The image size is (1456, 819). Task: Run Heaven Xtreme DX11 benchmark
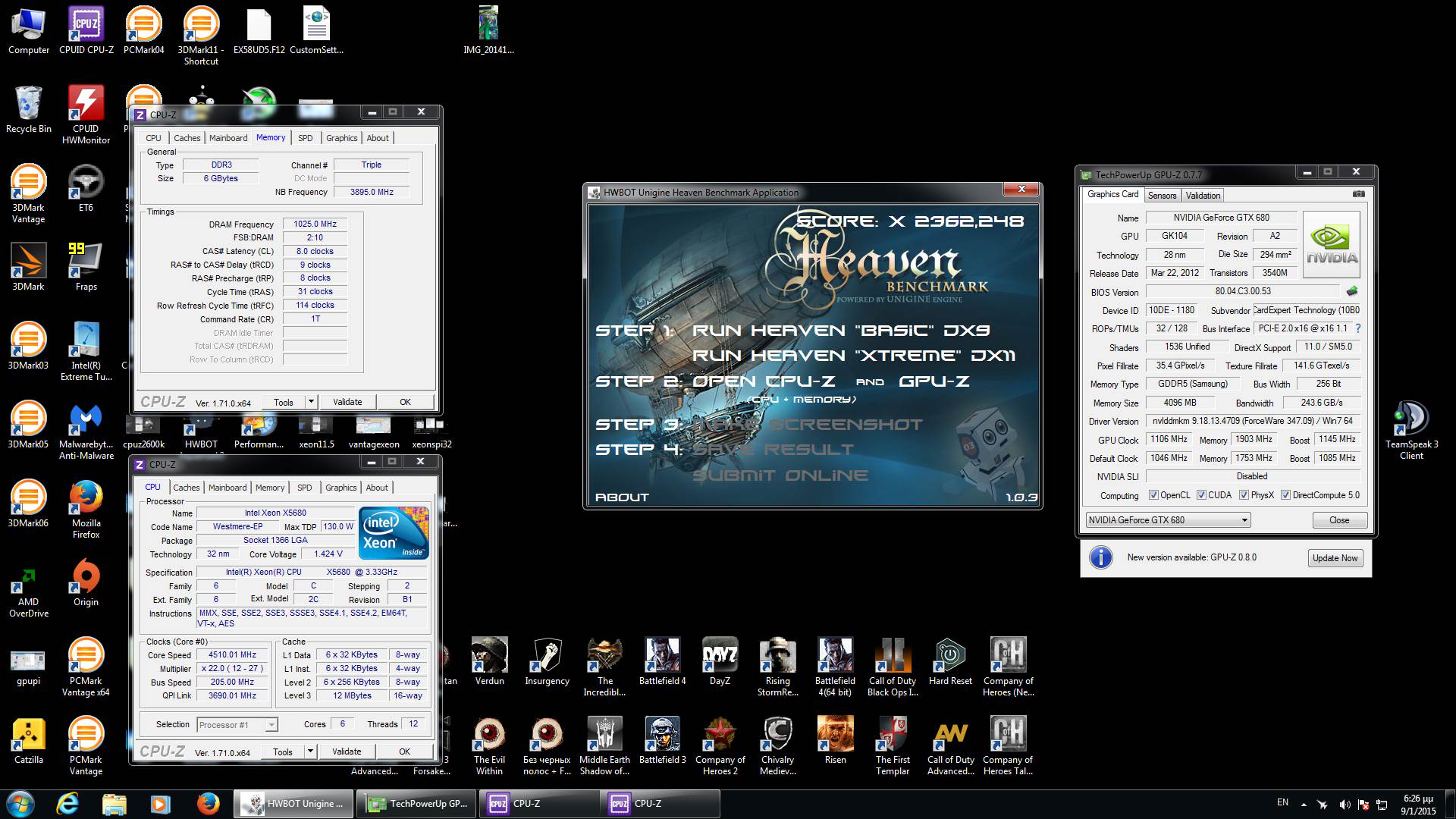pos(854,356)
